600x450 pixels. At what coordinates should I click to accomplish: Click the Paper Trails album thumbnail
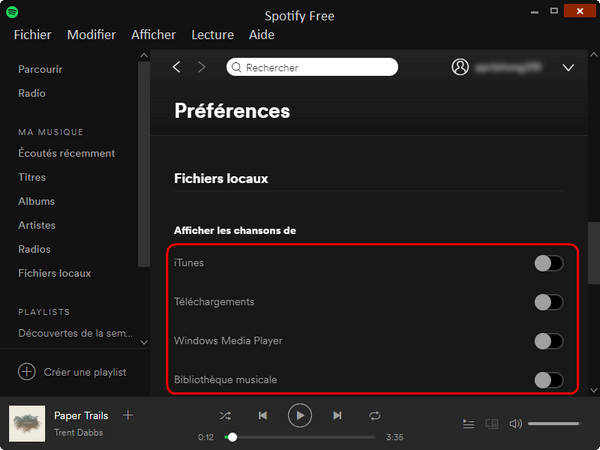(27, 424)
